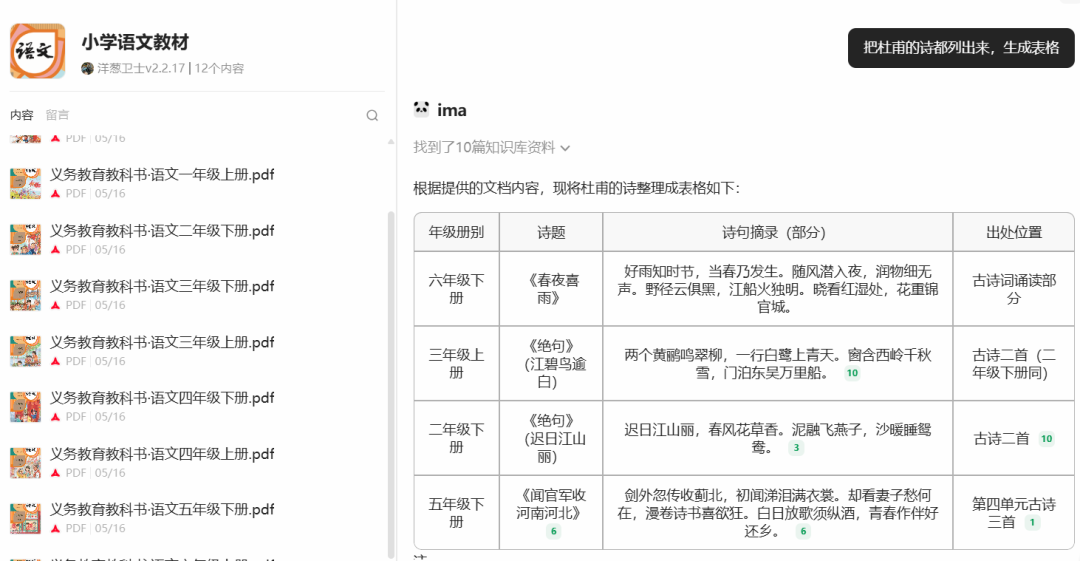Select the 古诗词诵读部分 table cell

tap(1014, 289)
